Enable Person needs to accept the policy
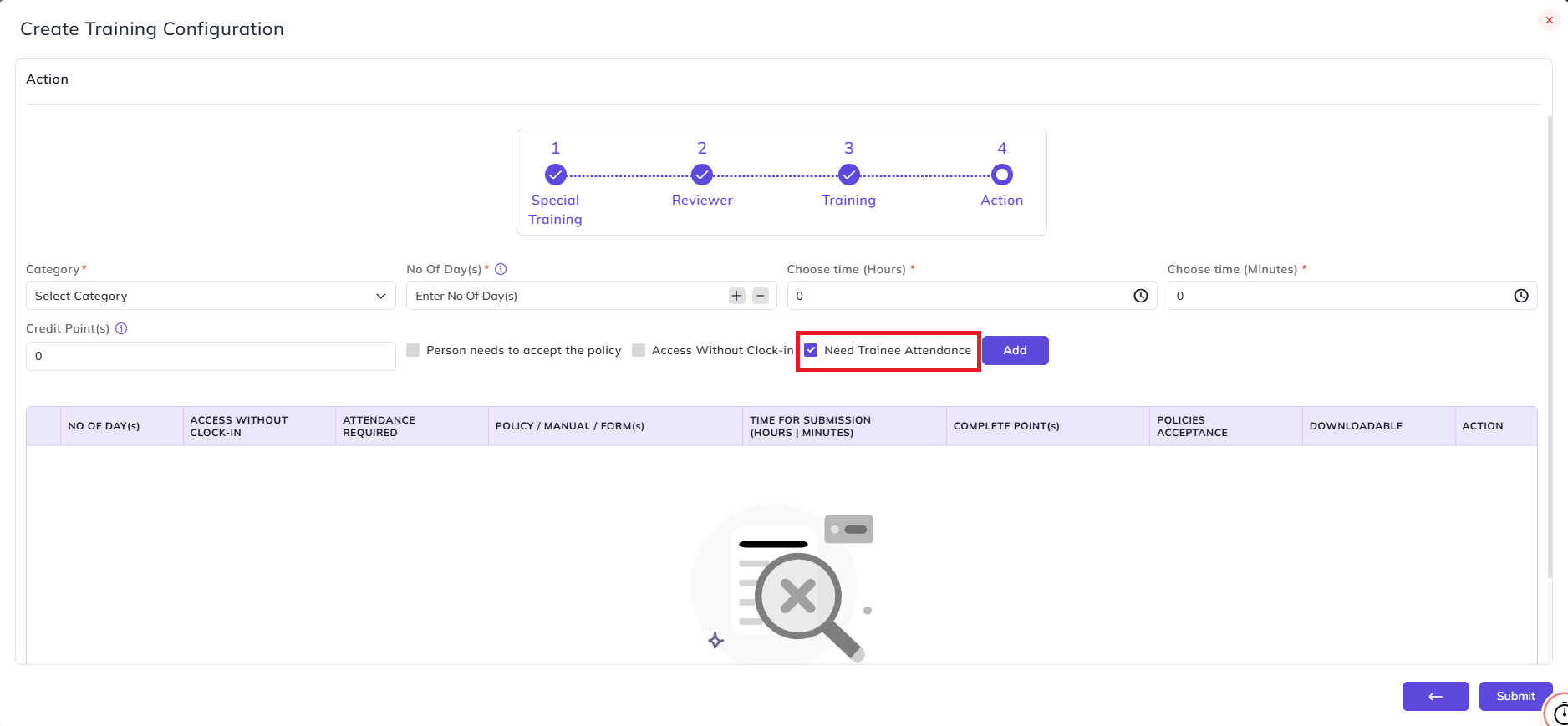The image size is (1568, 726). 413,350
